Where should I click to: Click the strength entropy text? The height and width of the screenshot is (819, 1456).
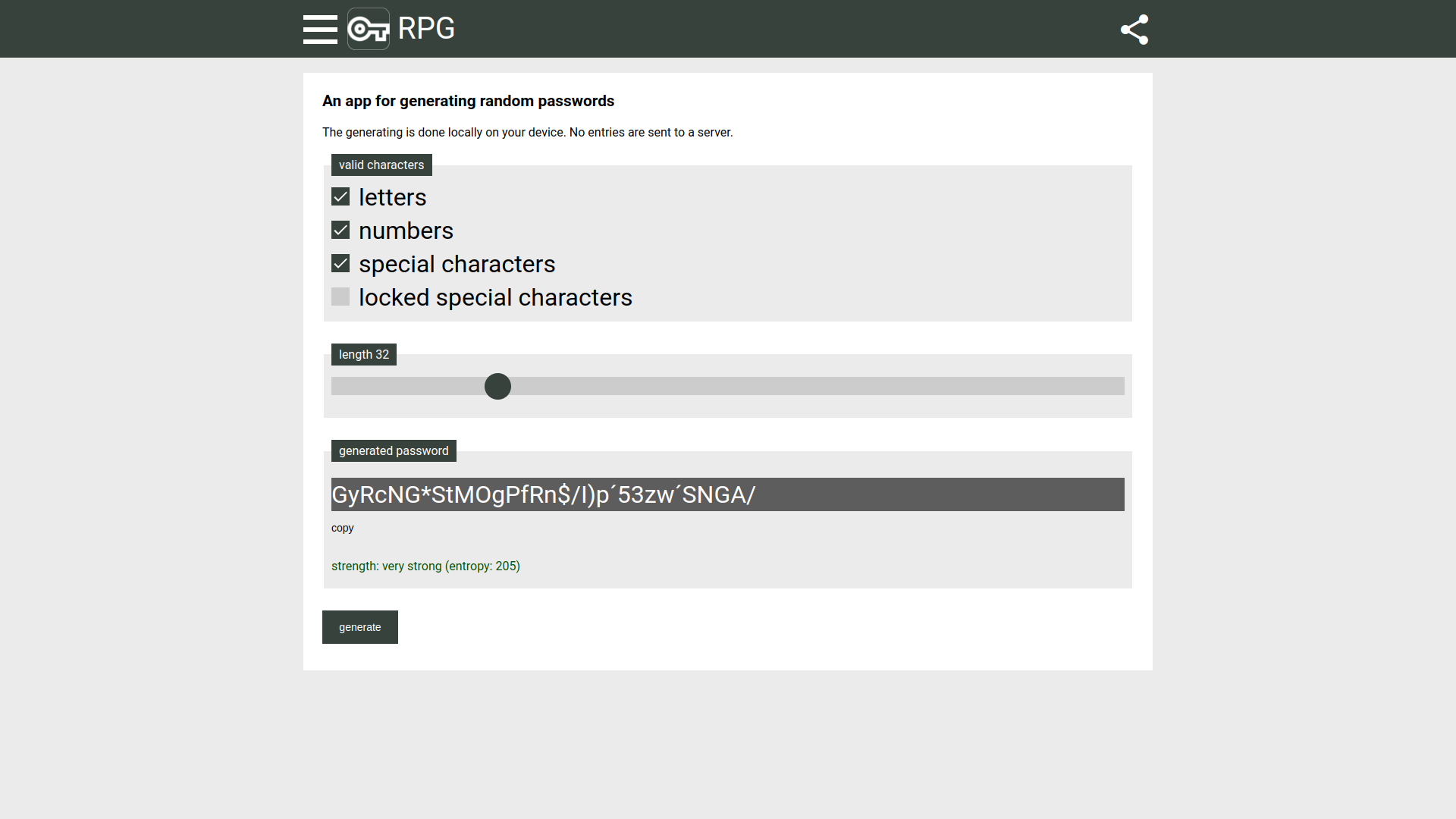coord(425,566)
